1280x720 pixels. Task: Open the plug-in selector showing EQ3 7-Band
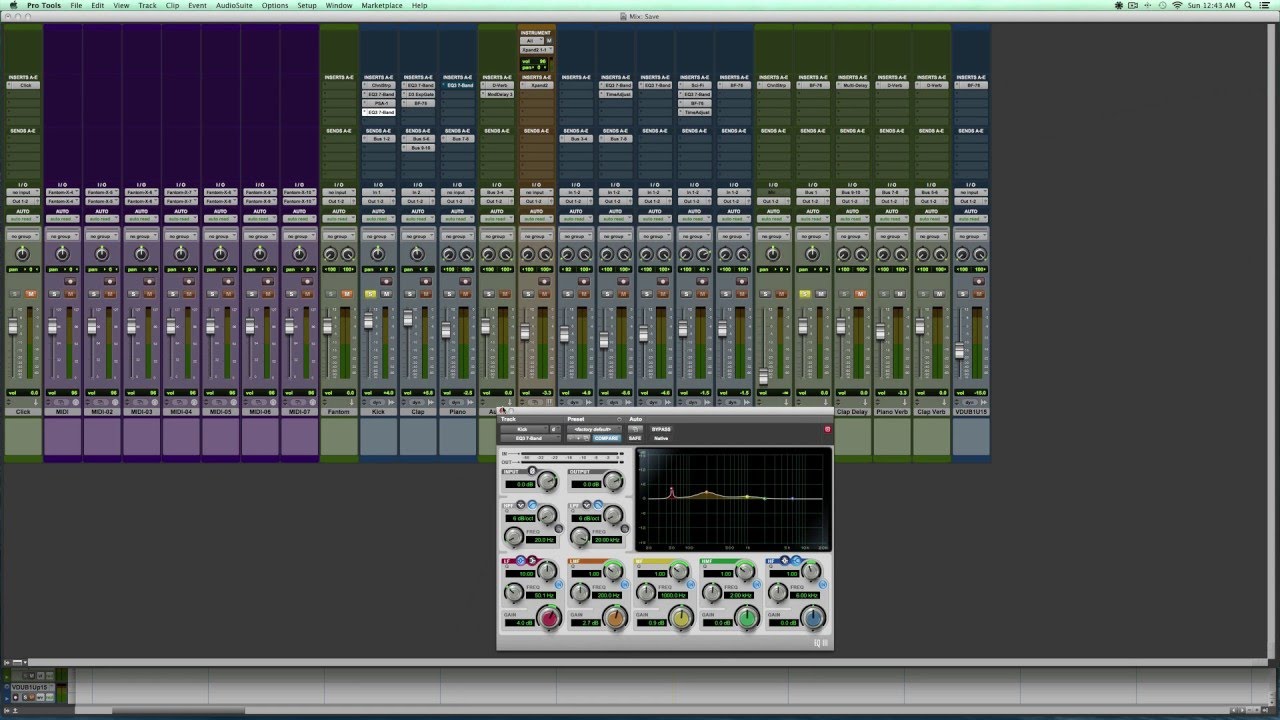pyautogui.click(x=531, y=438)
